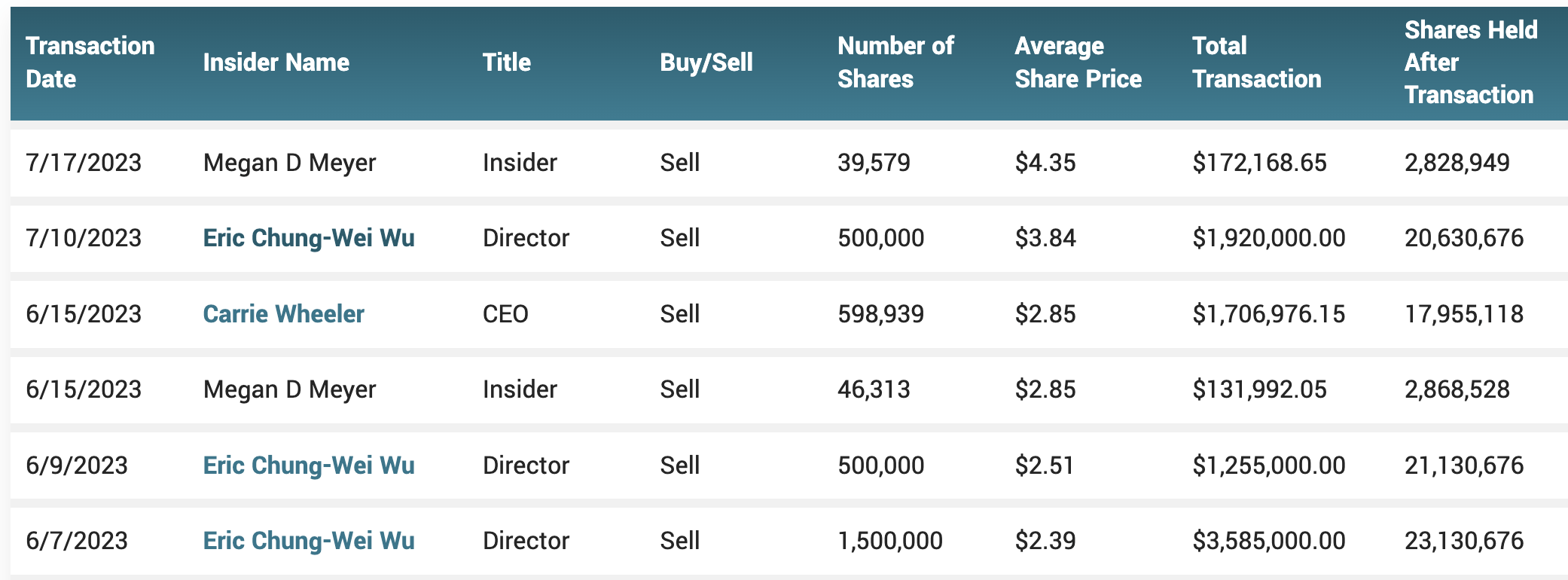Viewport: 1568px width, 580px height.
Task: Click Megan D Meyer in the 7/17/2023 row
Action: pyautogui.click(x=289, y=163)
